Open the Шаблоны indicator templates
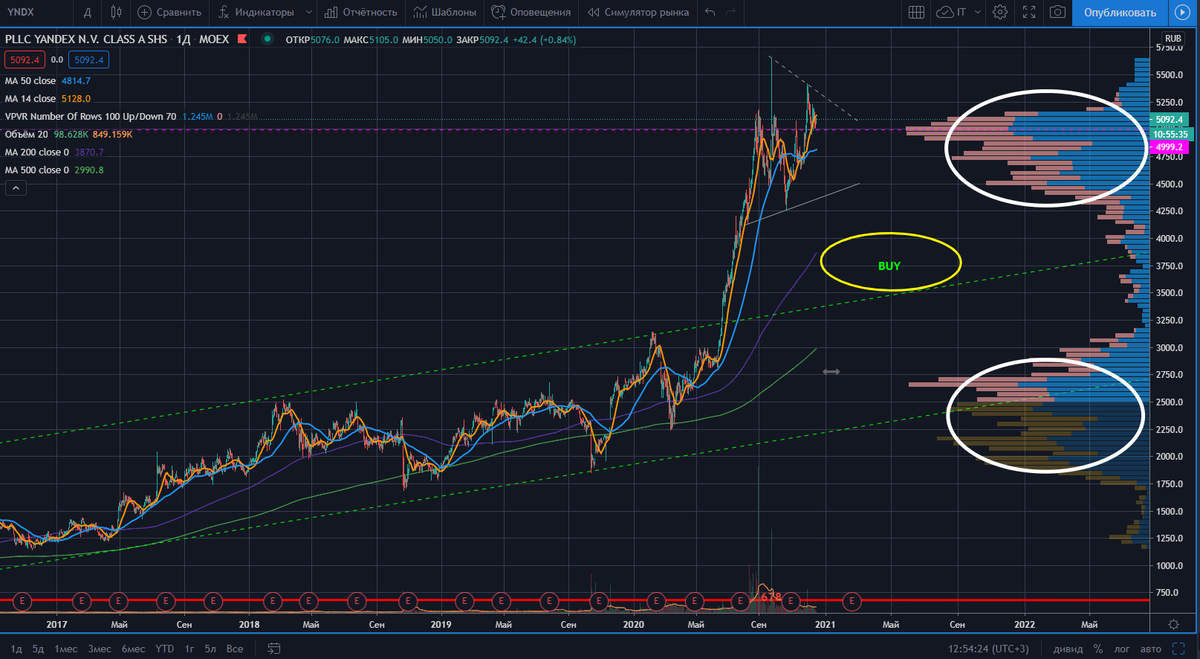This screenshot has width=1200, height=659. [x=445, y=13]
